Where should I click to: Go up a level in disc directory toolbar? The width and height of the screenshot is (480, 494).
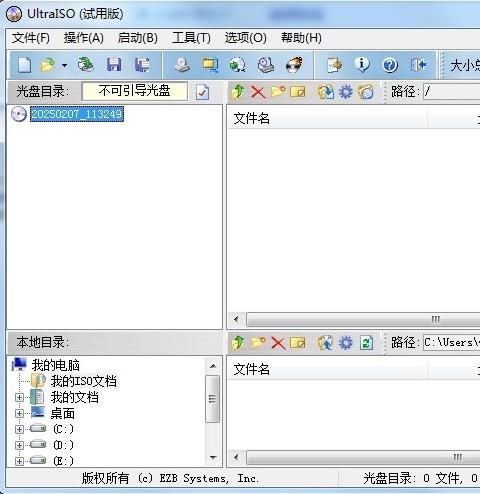tap(238, 91)
